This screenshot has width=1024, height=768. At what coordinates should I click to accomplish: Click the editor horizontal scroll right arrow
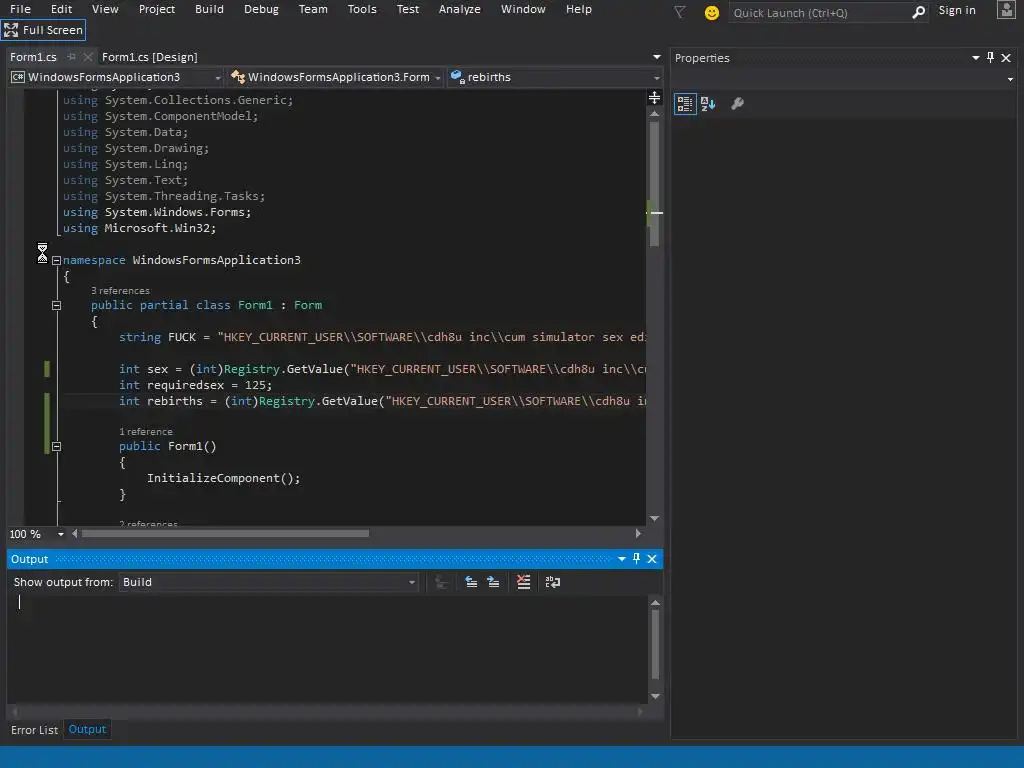click(x=638, y=534)
